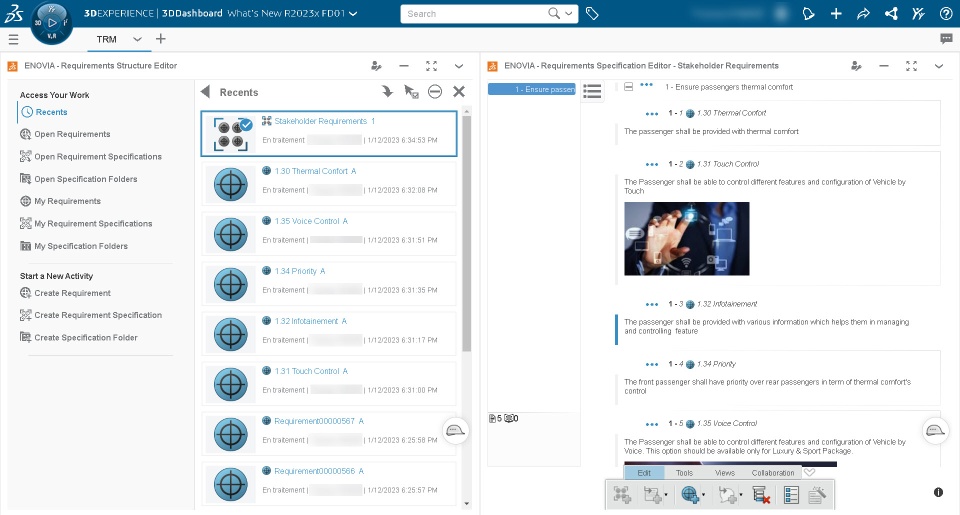Click the plus add content icon in top bar

click(x=836, y=13)
